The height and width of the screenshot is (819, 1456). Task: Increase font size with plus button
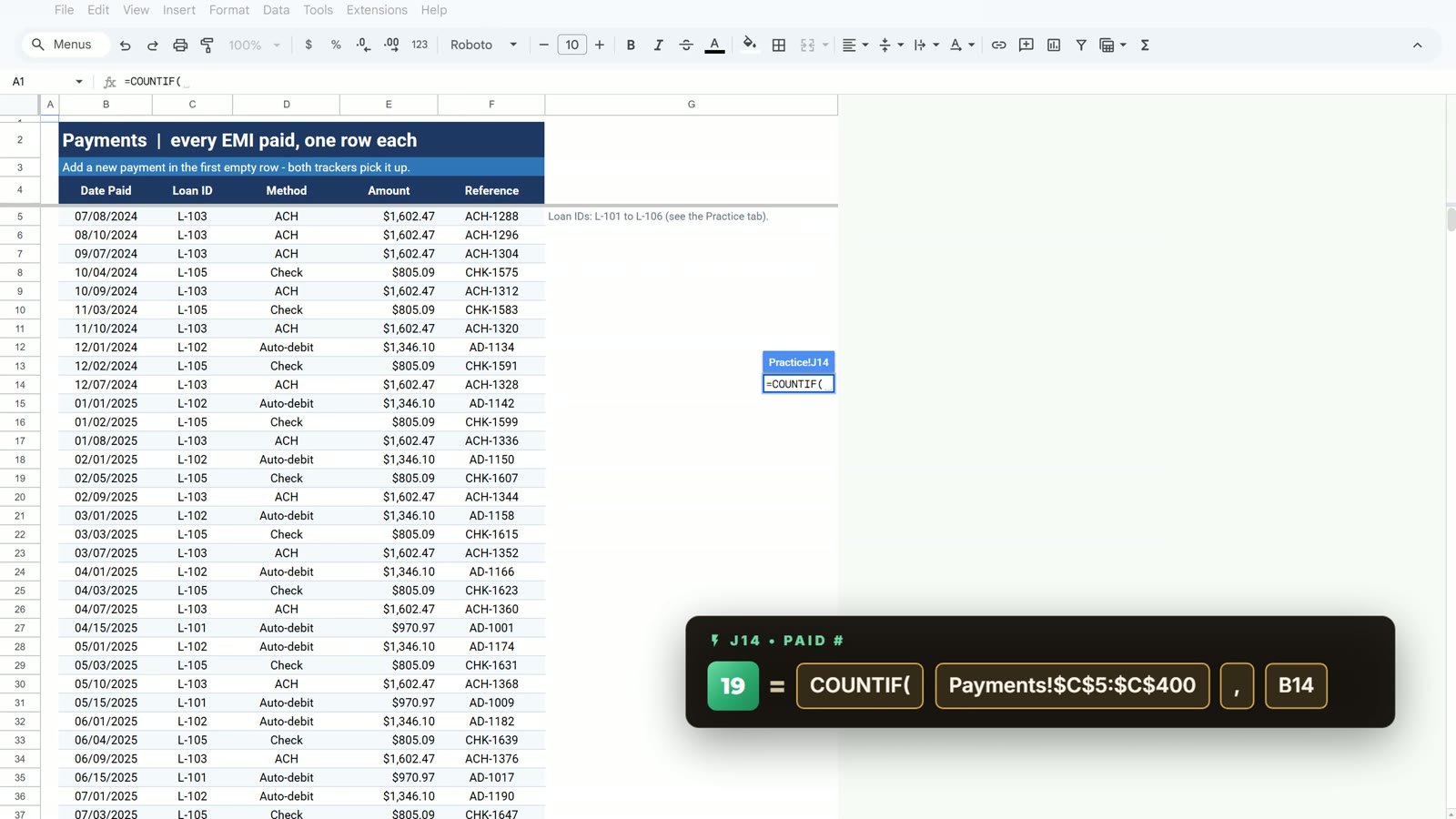pos(600,45)
